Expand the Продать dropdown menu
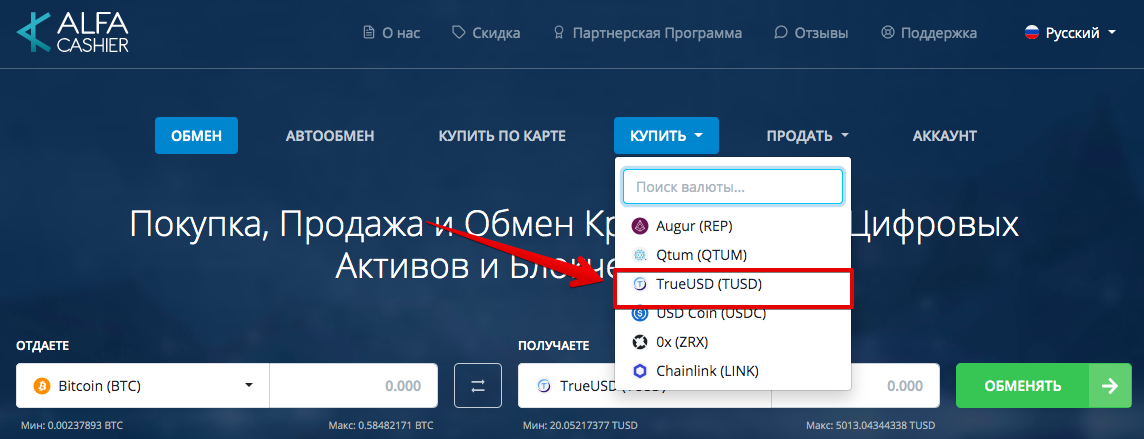1144x439 pixels. (x=808, y=136)
